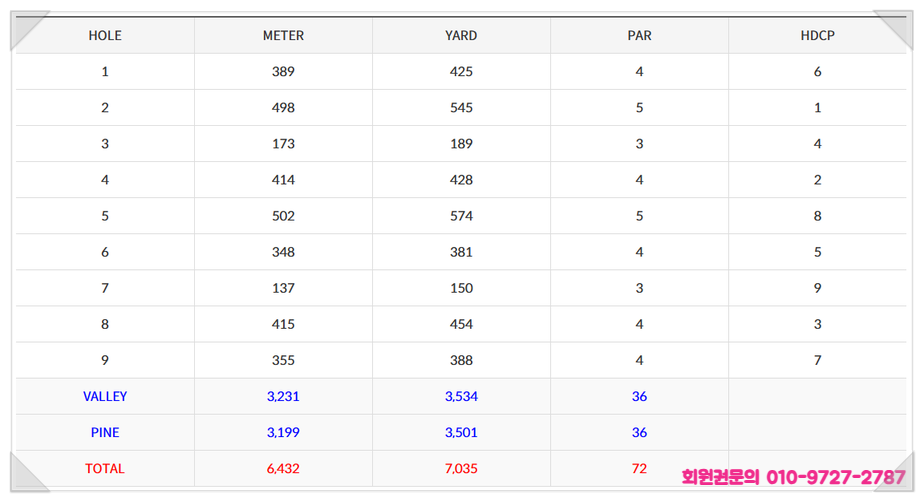
Task: Pick the PAR value in the 355 meter row
Action: click(x=639, y=360)
